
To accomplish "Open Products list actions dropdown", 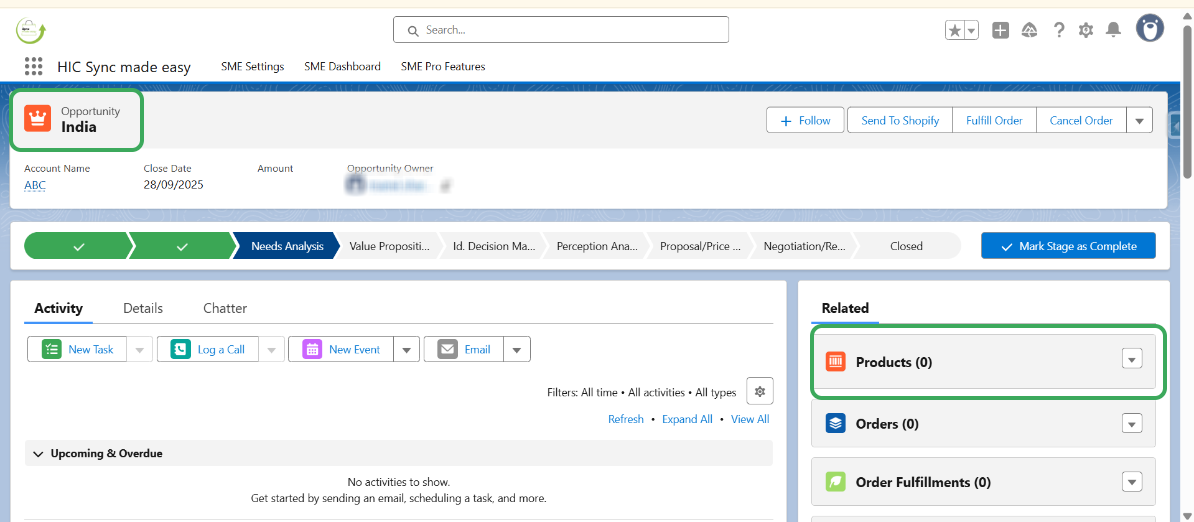I will point(1132,360).
